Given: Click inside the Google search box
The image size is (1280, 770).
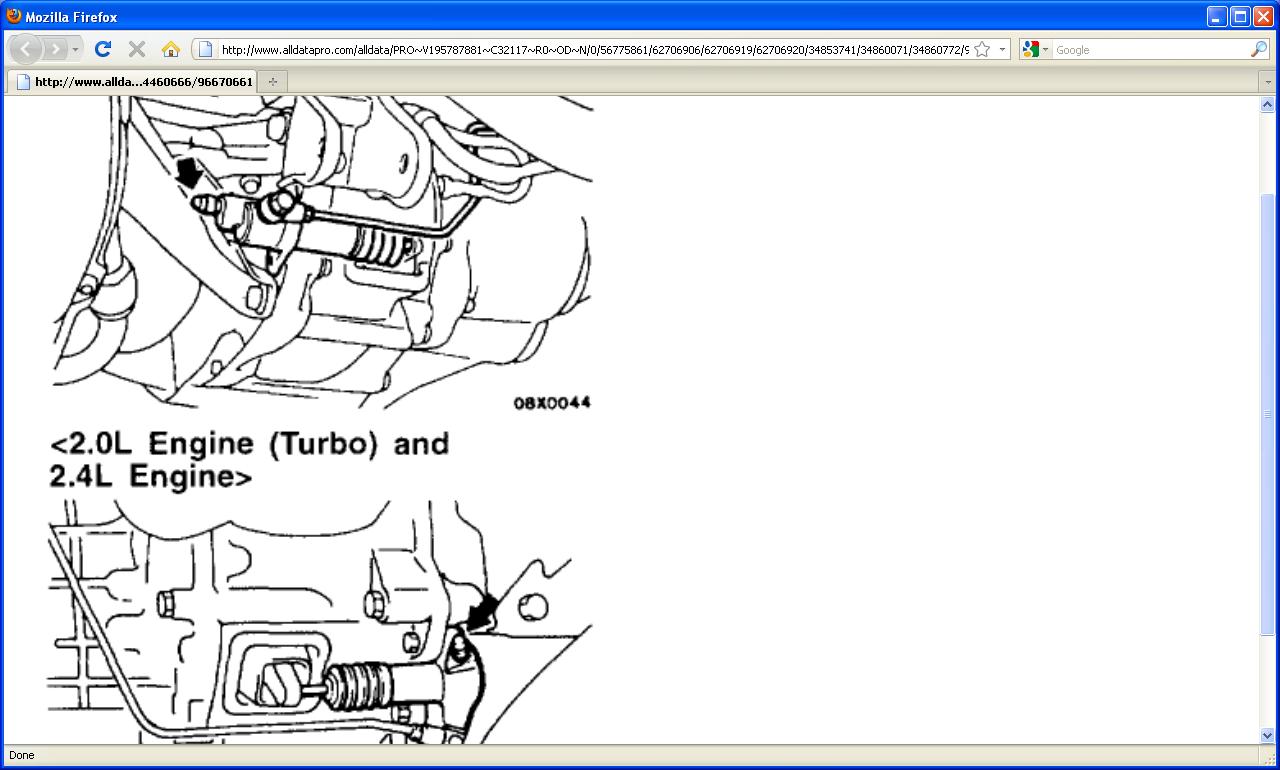Looking at the screenshot, I should [1150, 49].
